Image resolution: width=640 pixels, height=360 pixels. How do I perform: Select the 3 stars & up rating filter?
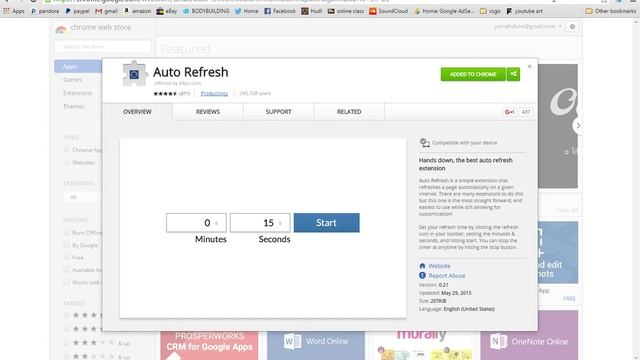pos(67,343)
